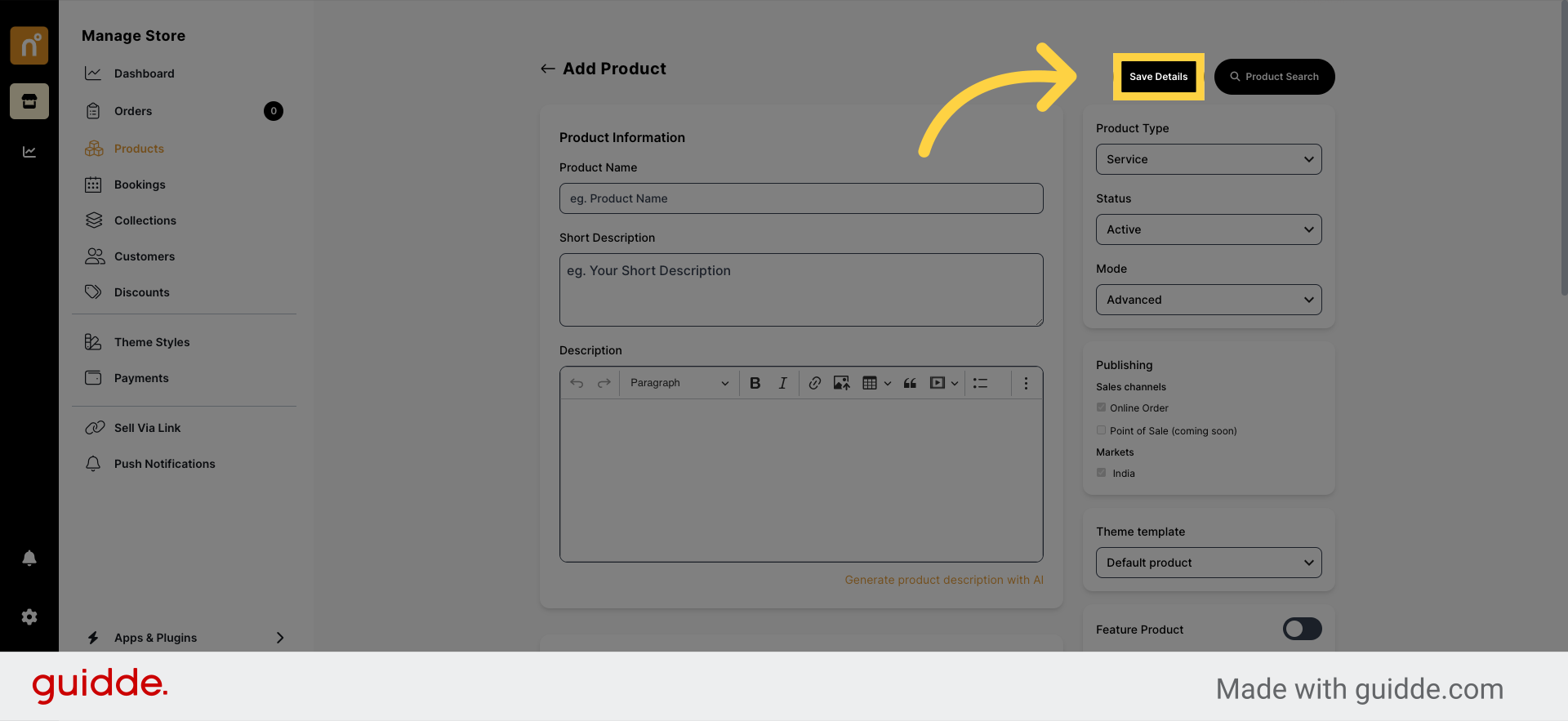1568x721 pixels.
Task: Click the orange app logo icon
Action: point(29,46)
